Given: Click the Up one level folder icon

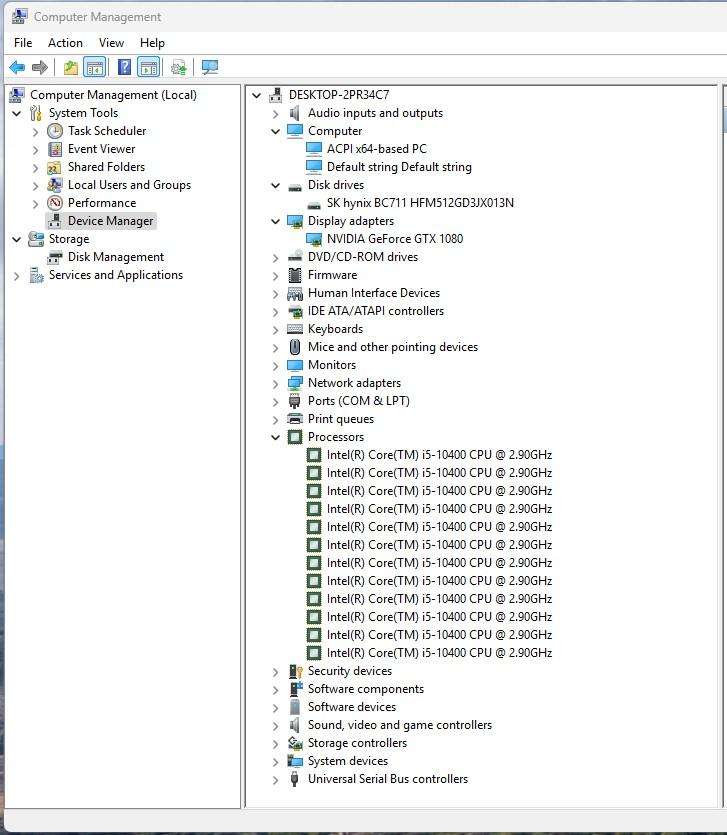Looking at the screenshot, I should tap(70, 67).
